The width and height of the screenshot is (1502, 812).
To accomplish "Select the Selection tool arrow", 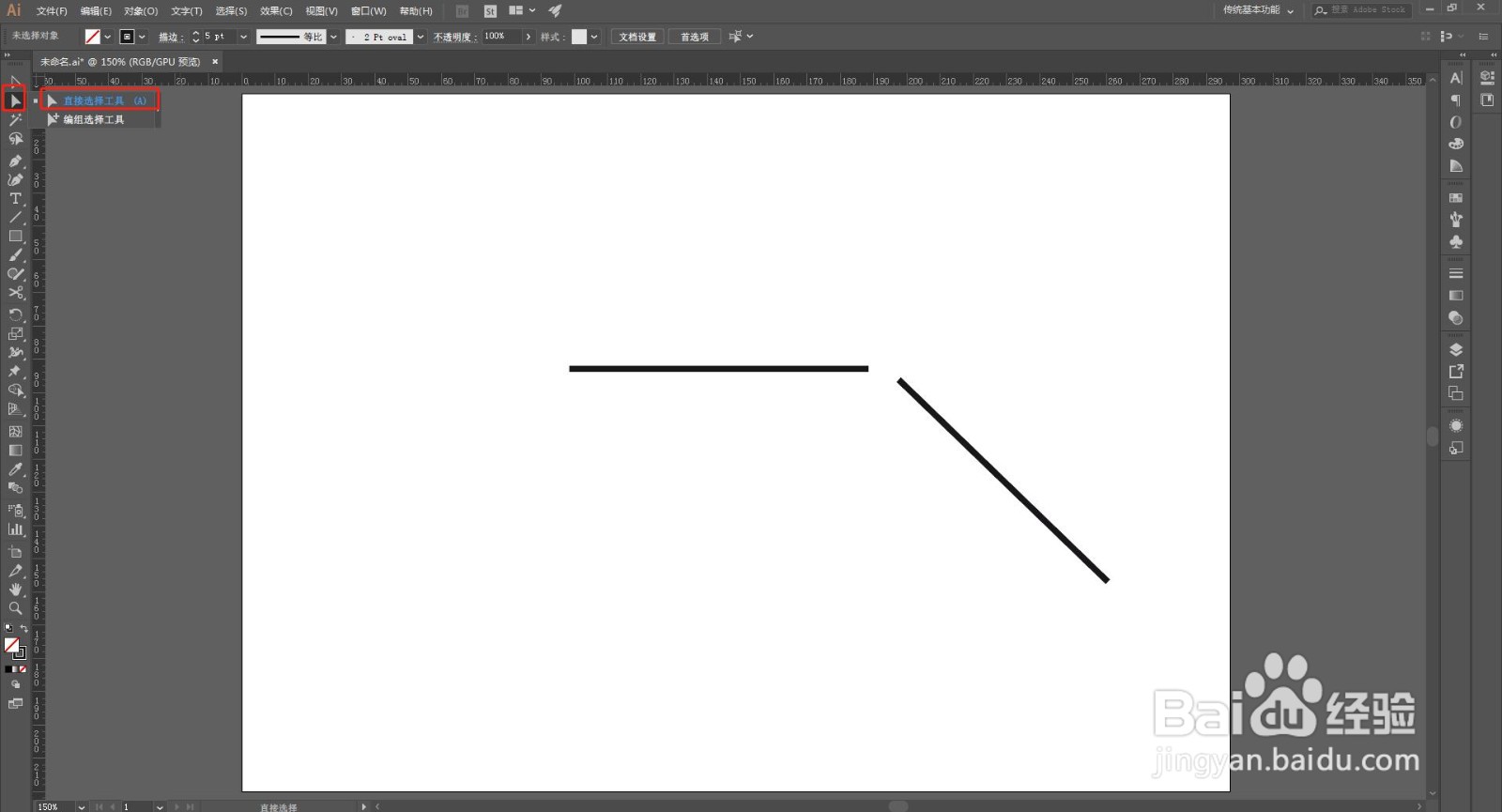I will (15, 83).
